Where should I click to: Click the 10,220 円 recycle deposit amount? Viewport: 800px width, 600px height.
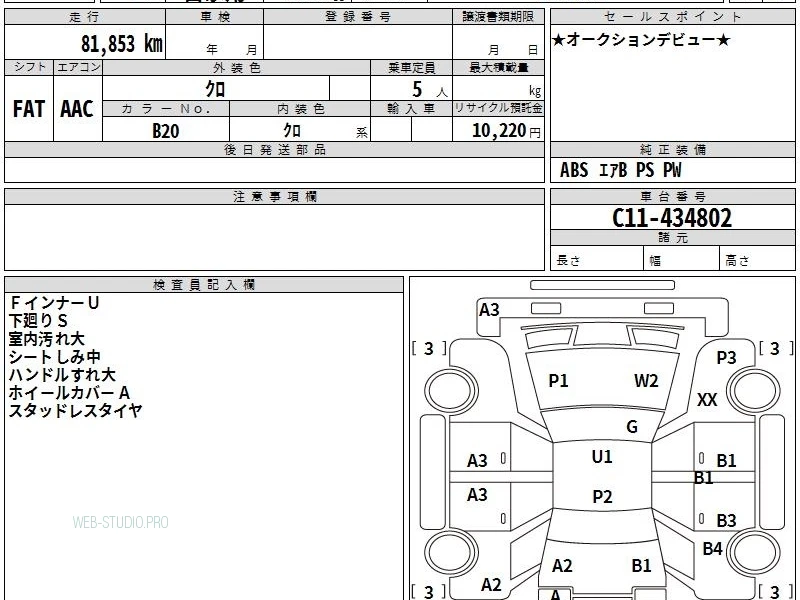click(x=506, y=131)
